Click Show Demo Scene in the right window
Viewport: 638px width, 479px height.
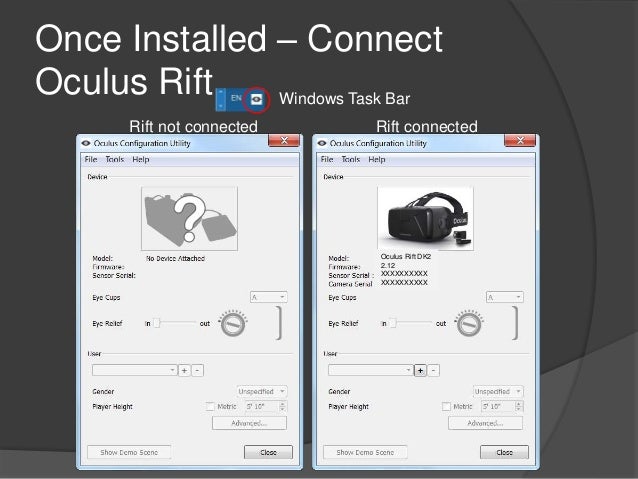pos(365,452)
